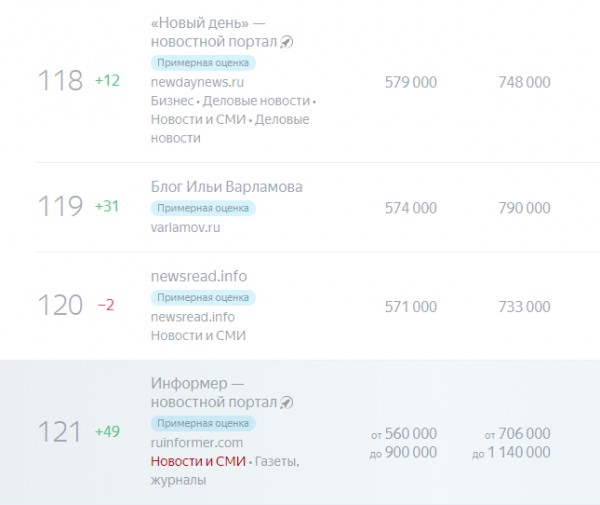Open Новости и СМИ under newsread.info

coord(198,336)
